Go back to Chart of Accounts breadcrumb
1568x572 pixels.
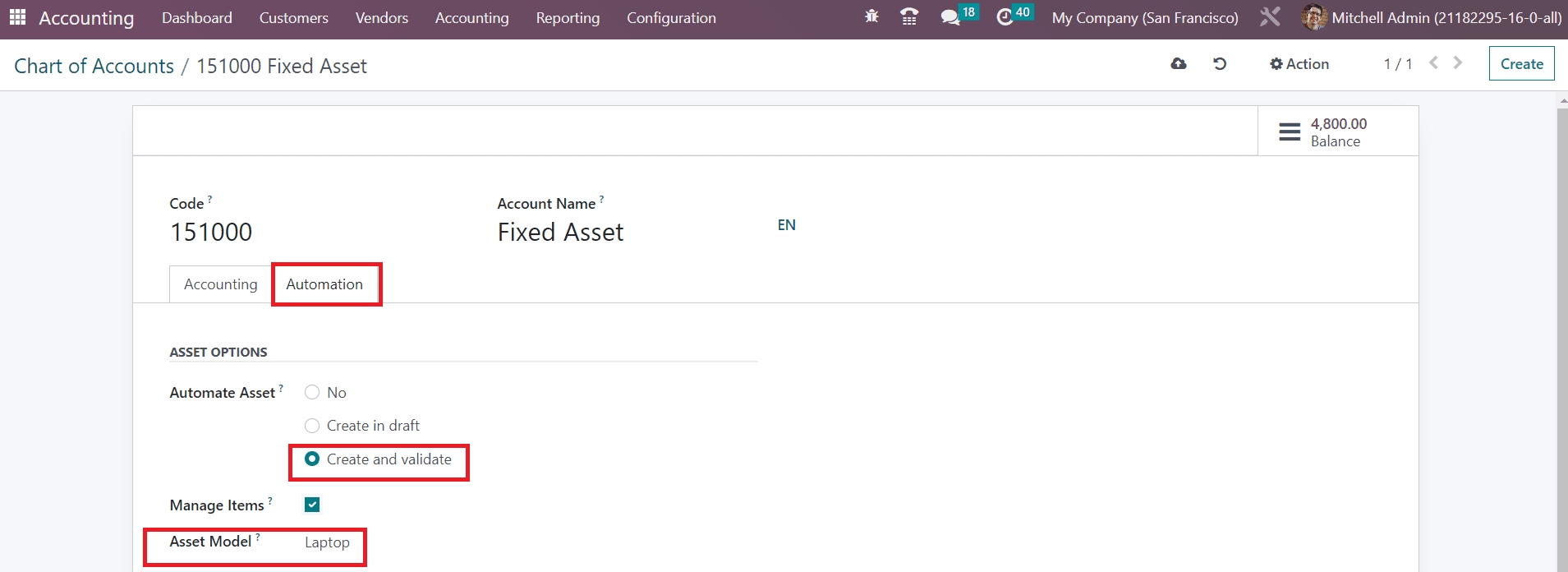point(94,67)
